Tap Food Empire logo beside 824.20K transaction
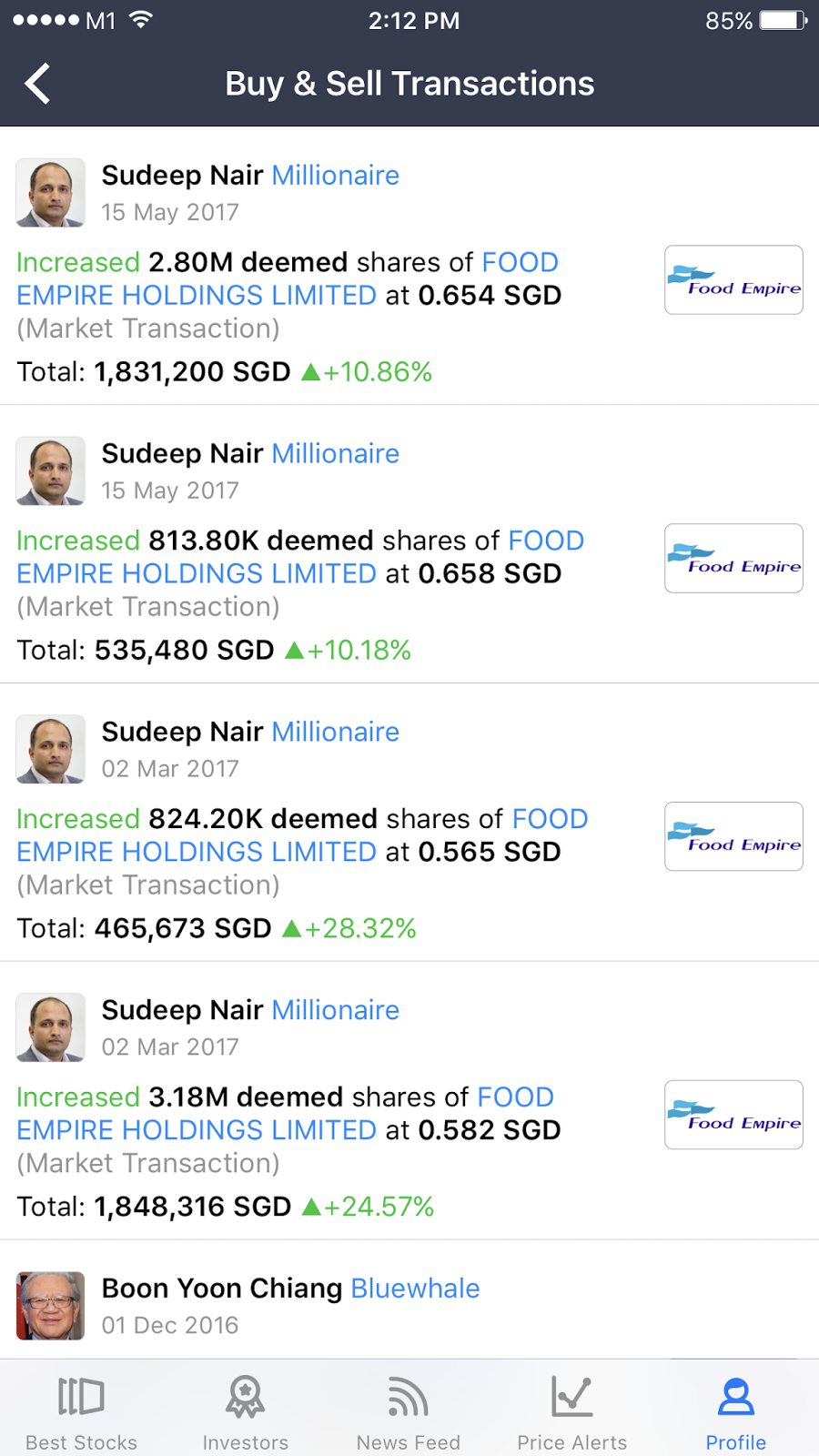 tap(733, 837)
